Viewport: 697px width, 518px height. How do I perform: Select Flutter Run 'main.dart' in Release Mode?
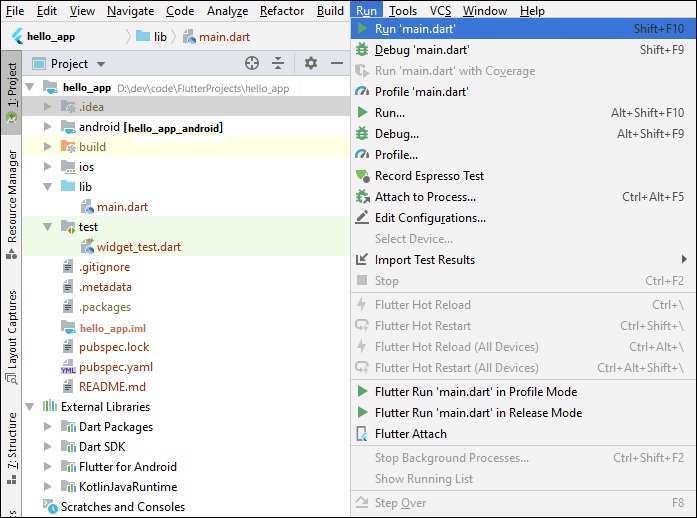pyautogui.click(x=523, y=412)
